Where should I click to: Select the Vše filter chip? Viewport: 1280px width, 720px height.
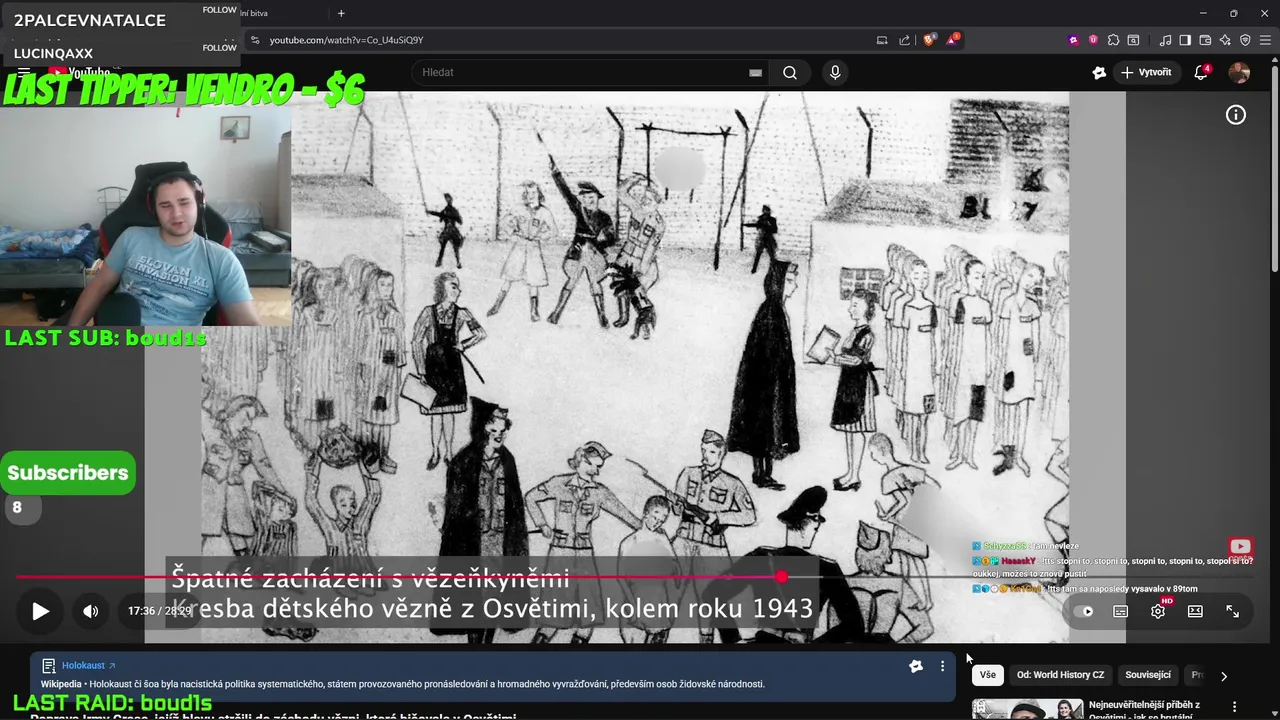pyautogui.click(x=988, y=675)
